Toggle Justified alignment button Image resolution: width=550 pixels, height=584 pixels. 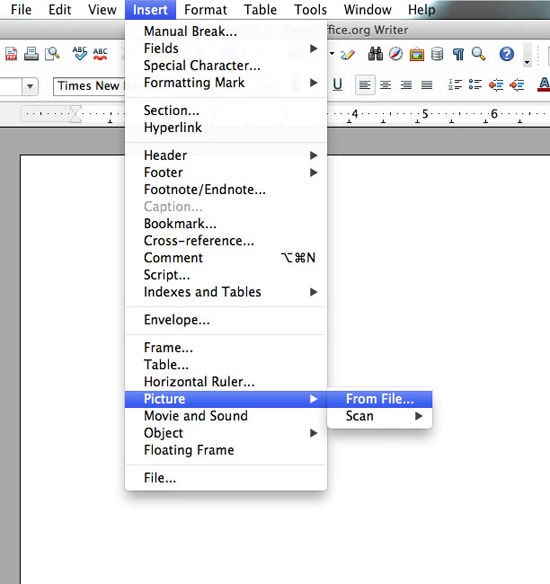427,85
